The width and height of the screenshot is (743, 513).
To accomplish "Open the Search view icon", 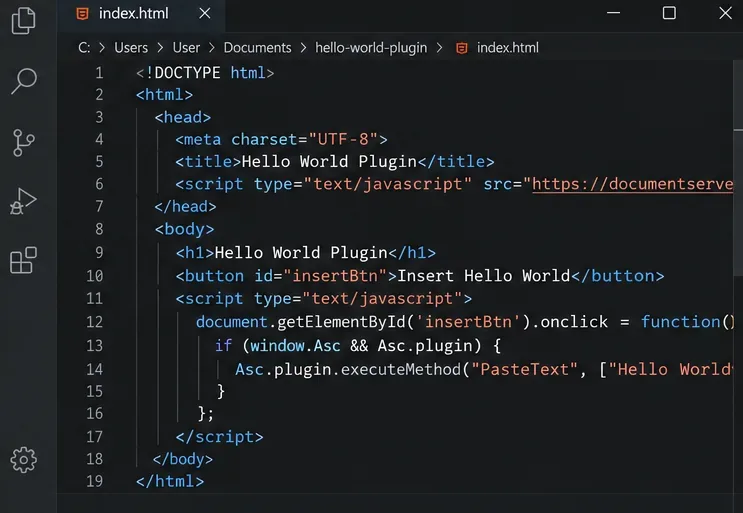I will pos(24,81).
